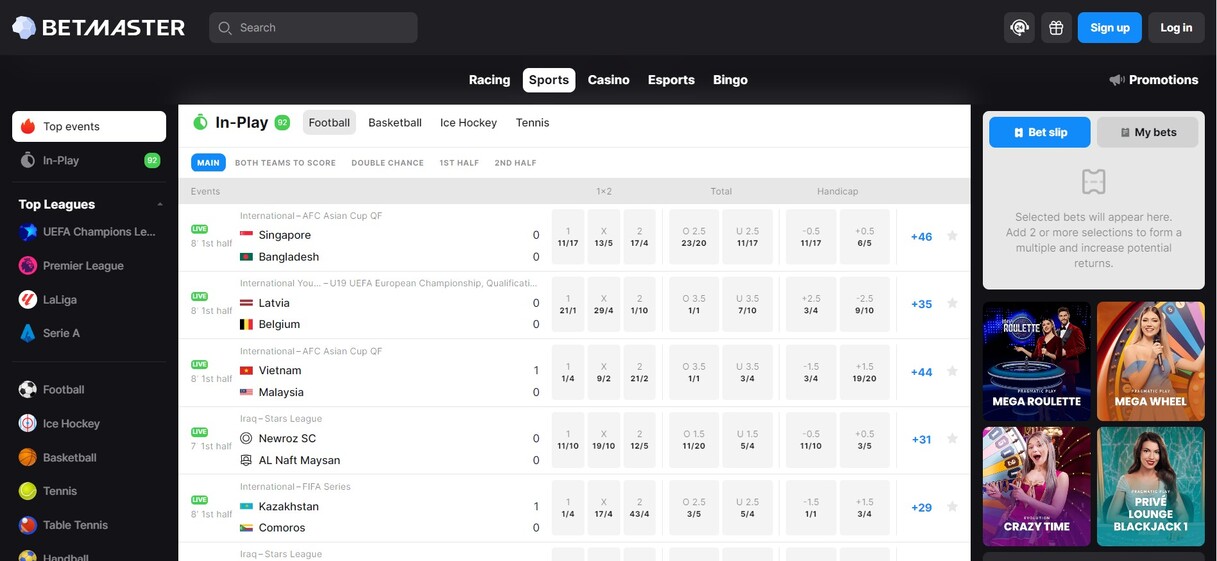Pick handicap +0.5 at 6/5 for Bangladesh
Viewport: 1217px width, 561px height.
click(x=864, y=237)
